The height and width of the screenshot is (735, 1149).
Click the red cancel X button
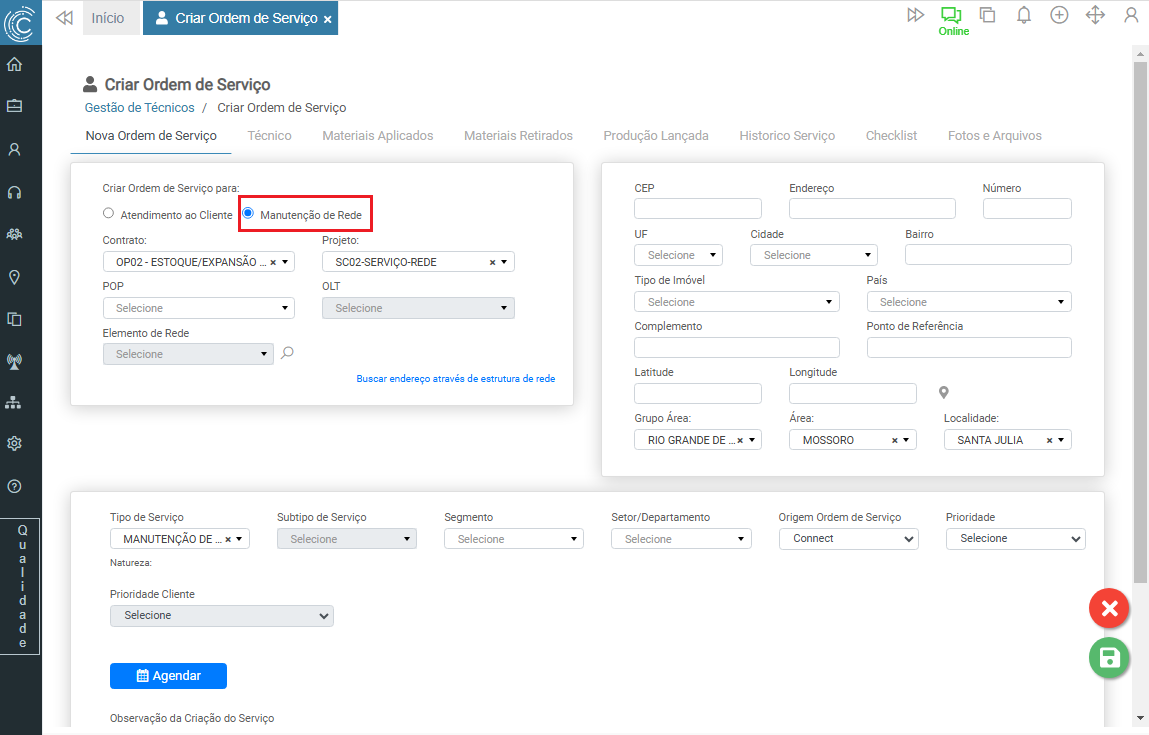tap(1109, 608)
